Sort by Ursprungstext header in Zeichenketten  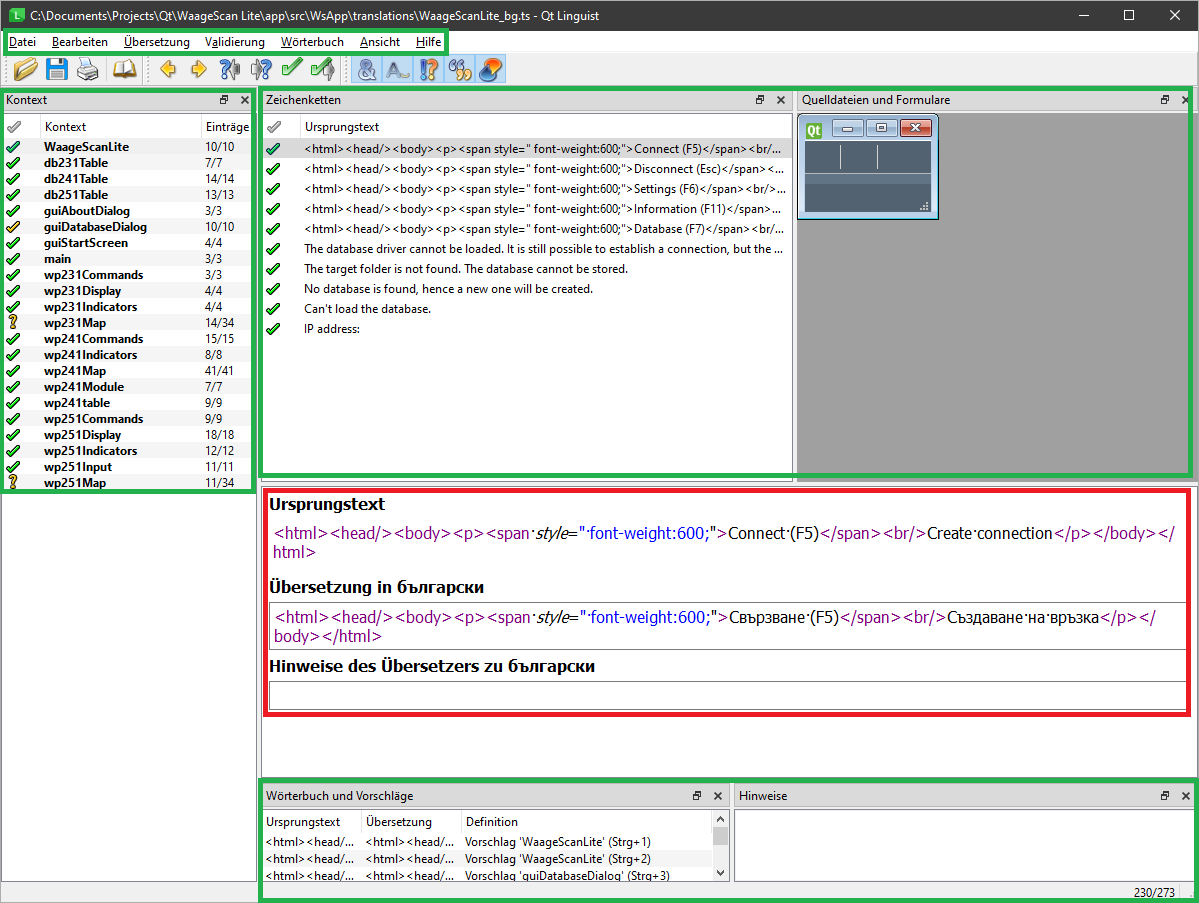pos(544,127)
